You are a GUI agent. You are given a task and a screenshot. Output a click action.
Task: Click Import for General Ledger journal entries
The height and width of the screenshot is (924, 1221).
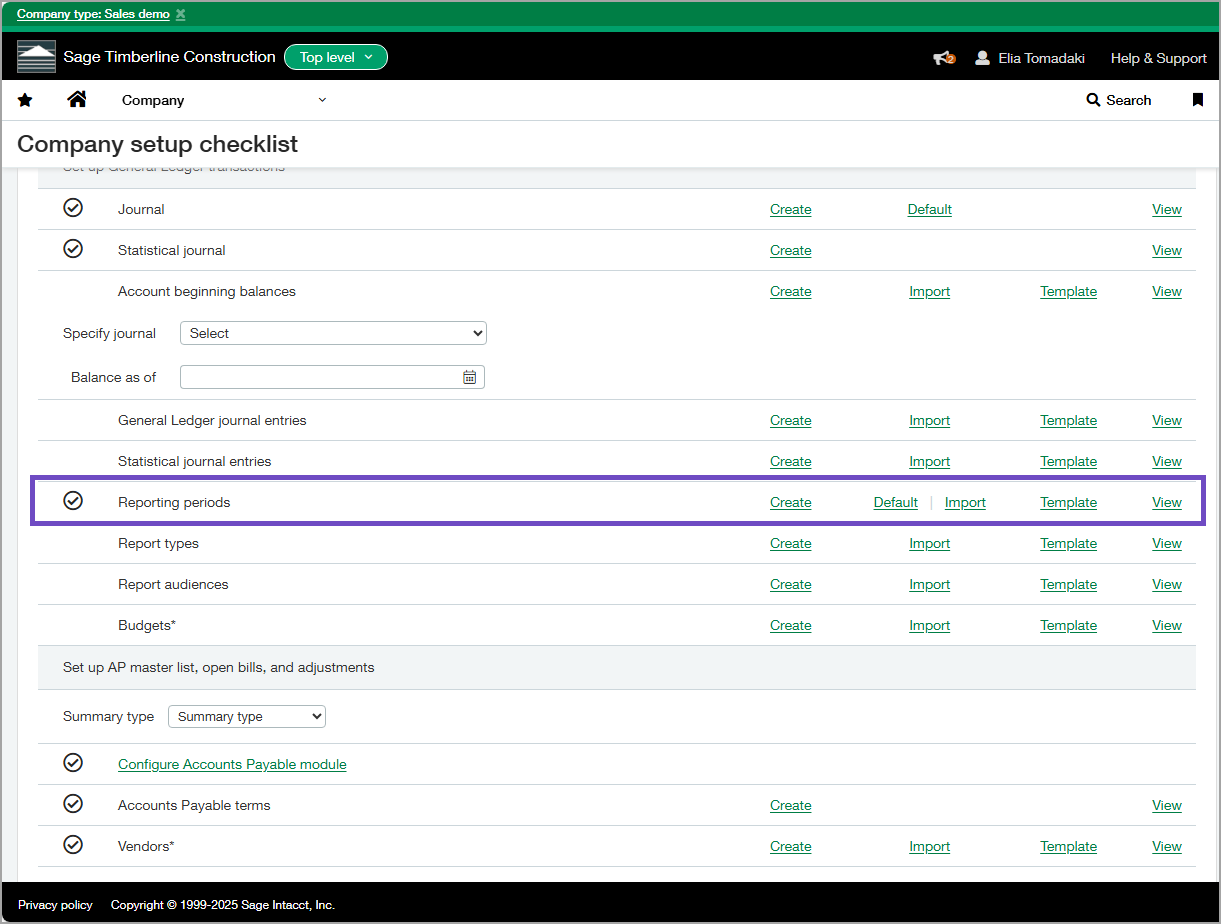pyautogui.click(x=929, y=420)
